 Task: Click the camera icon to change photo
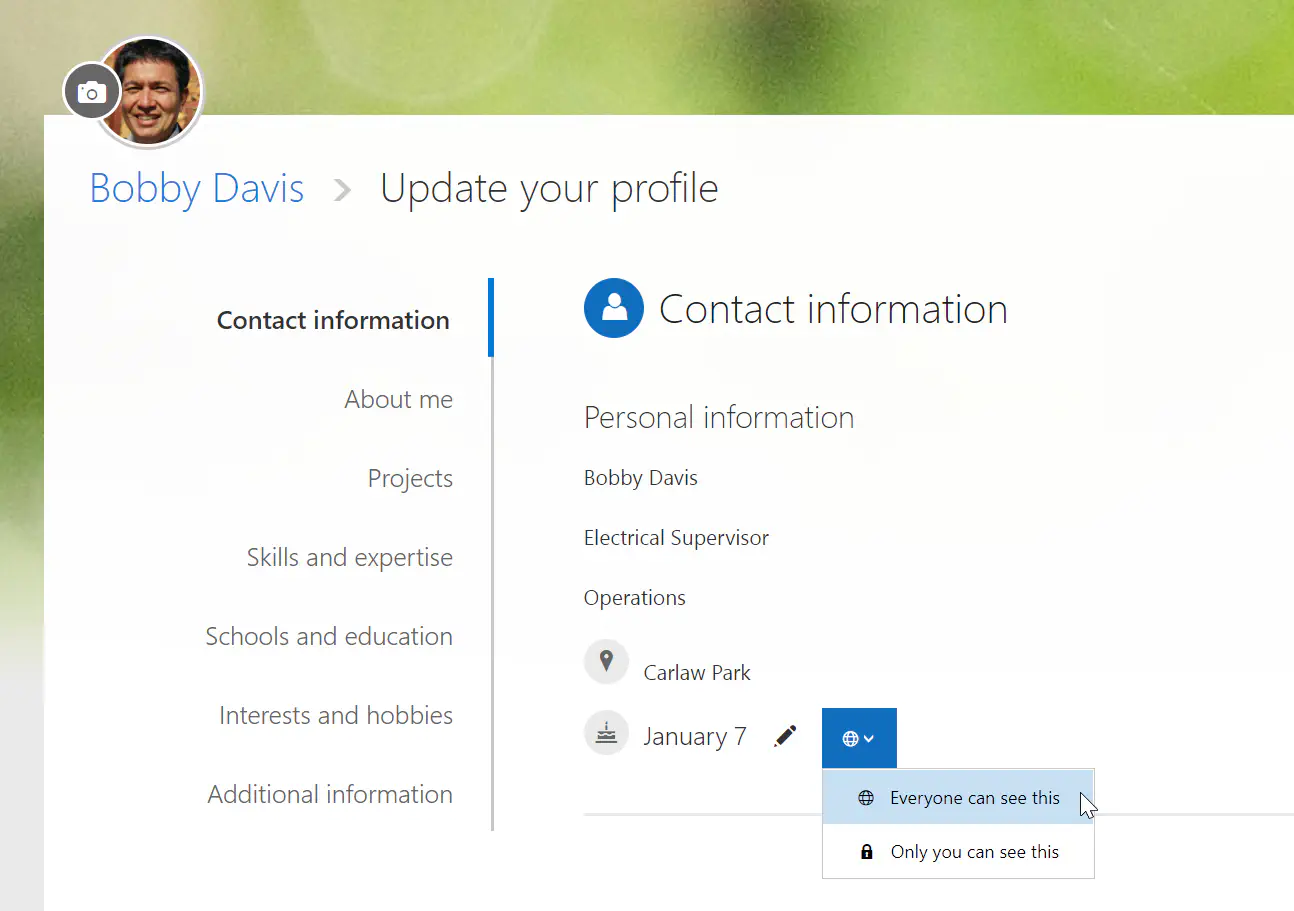[92, 93]
